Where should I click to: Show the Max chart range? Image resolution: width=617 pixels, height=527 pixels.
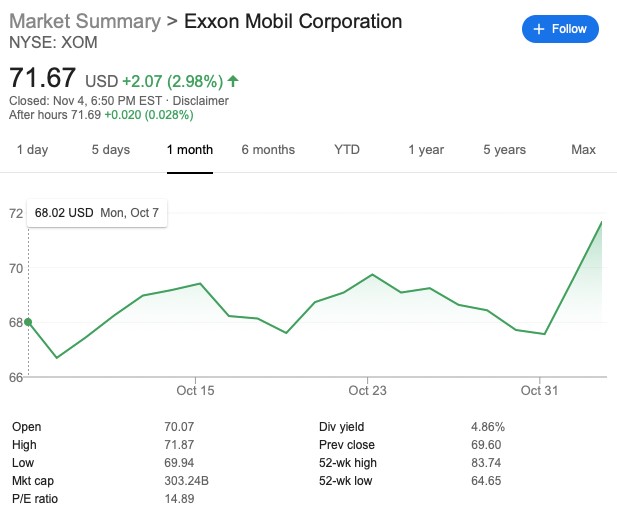click(583, 150)
